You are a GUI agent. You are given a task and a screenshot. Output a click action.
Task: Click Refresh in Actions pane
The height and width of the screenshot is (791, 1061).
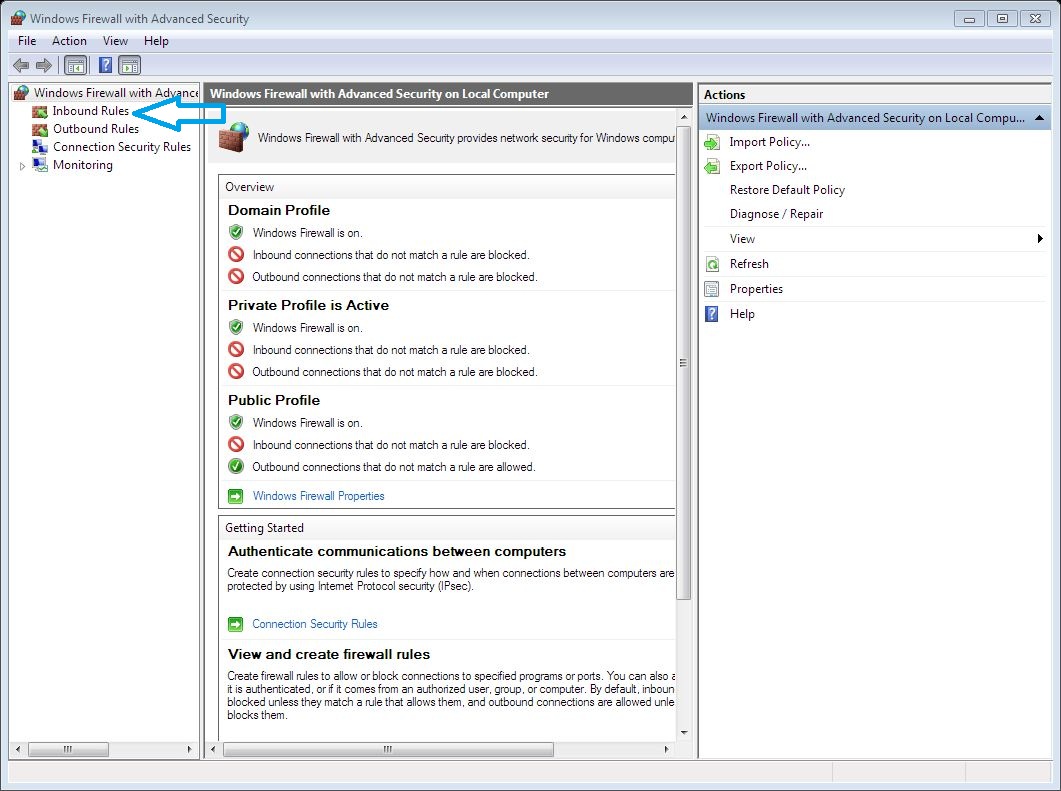pyautogui.click(x=749, y=264)
